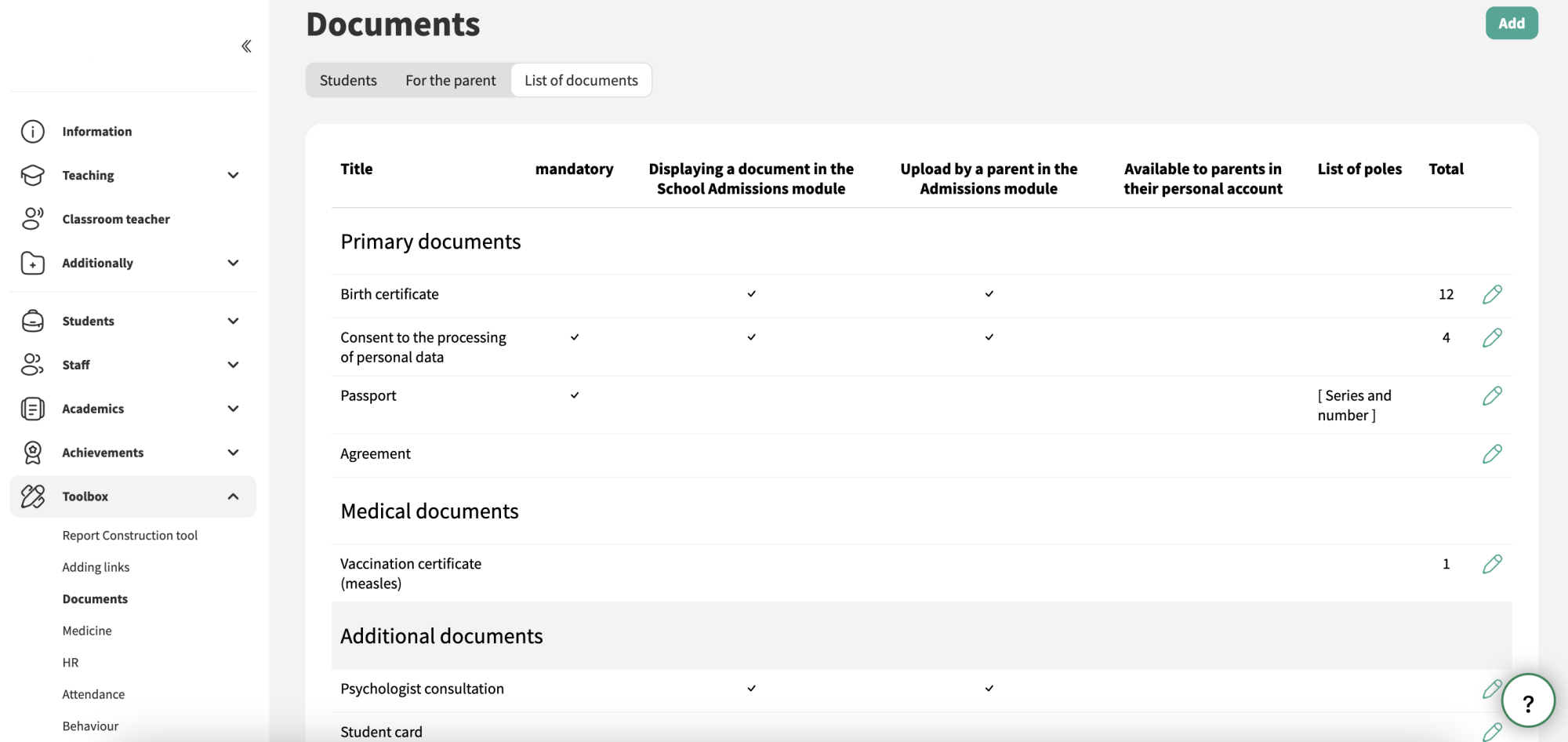Open Medicine in Toolbox submenu
Screen dimensions: 1568x742
[x=87, y=631]
